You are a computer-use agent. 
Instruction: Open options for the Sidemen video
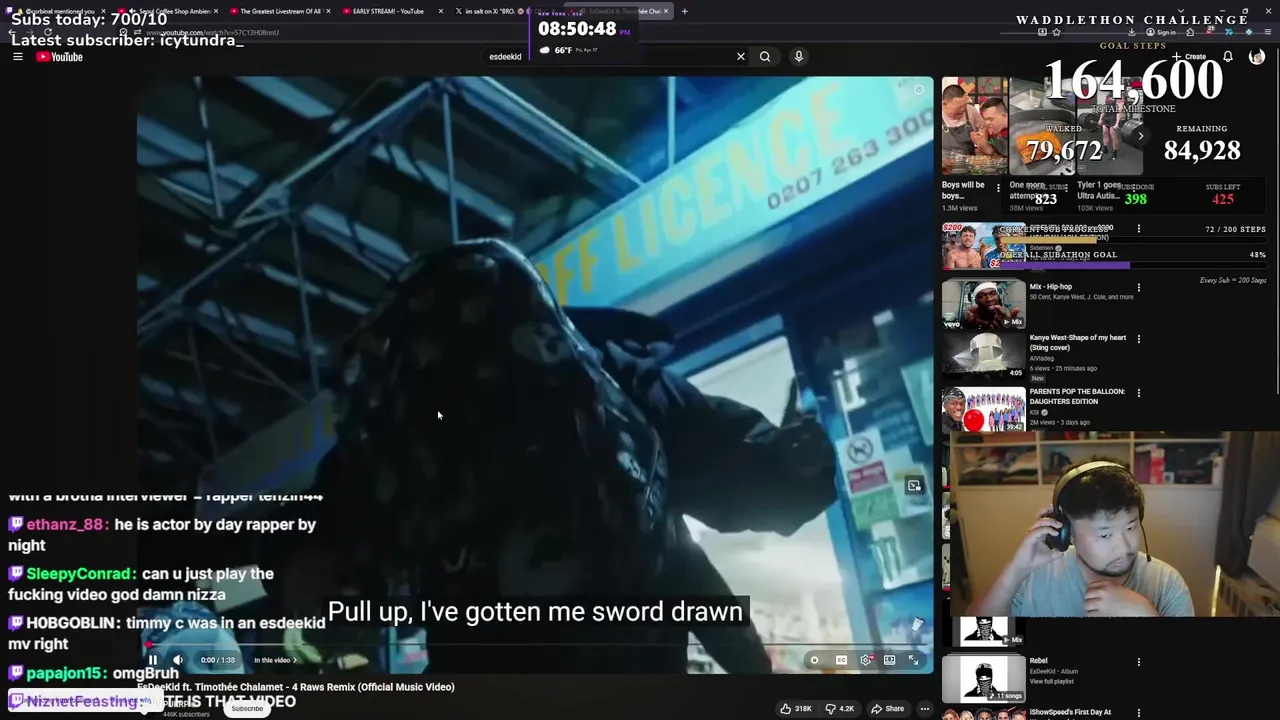(x=1138, y=230)
